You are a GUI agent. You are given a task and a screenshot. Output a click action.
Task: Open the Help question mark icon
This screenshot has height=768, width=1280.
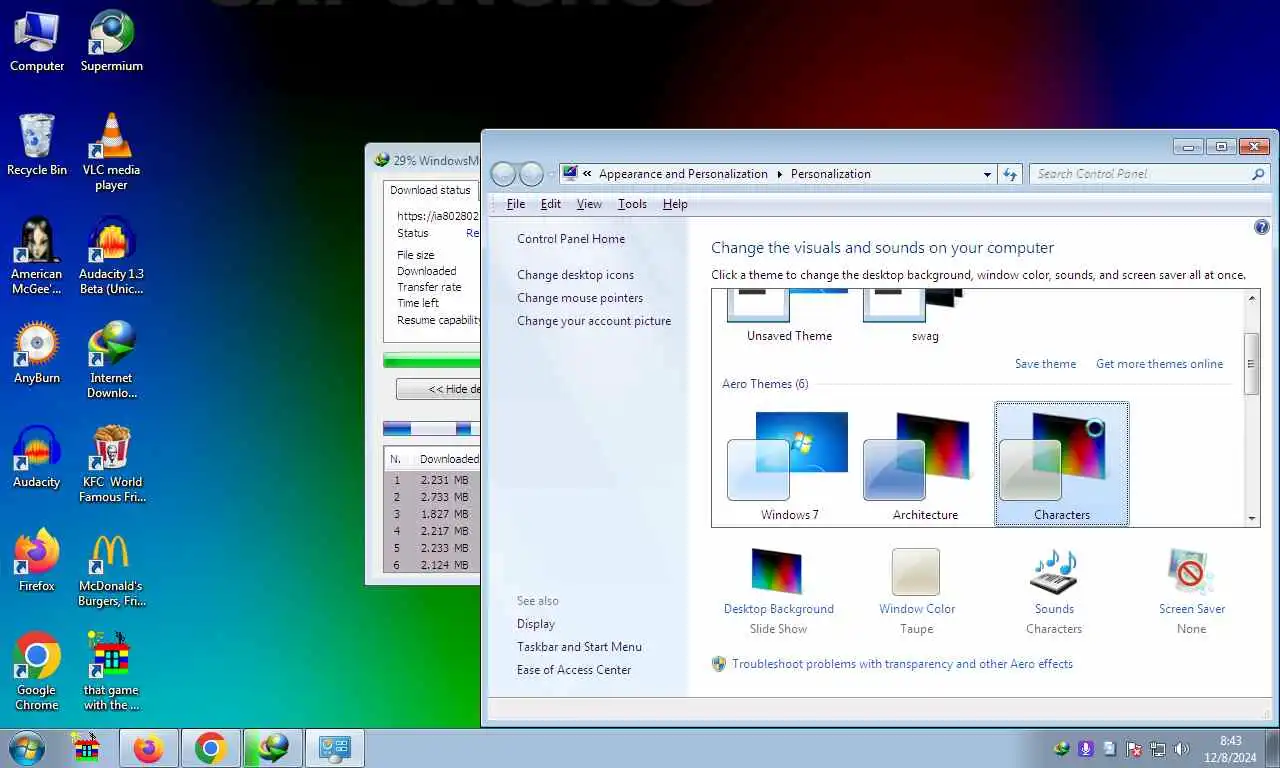click(x=1261, y=228)
